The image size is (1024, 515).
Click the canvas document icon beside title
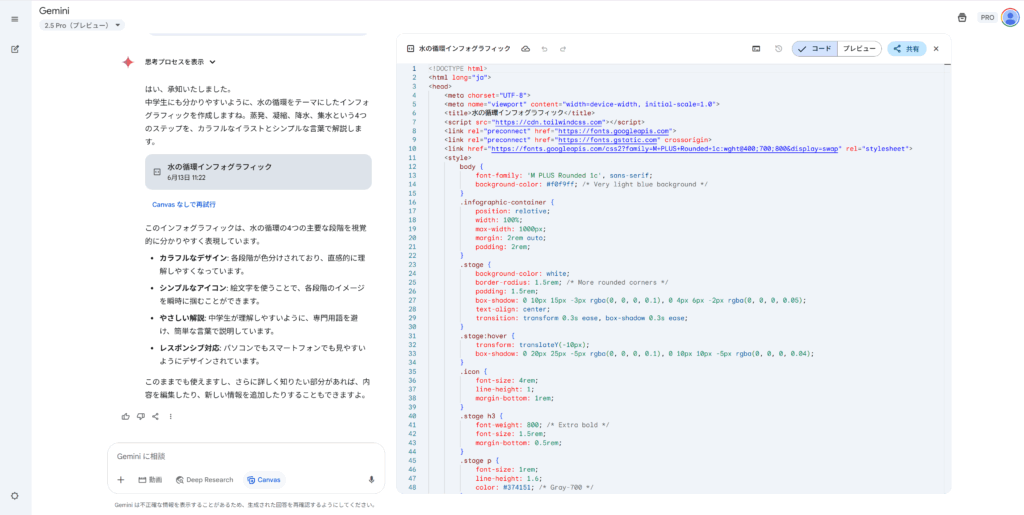[410, 49]
